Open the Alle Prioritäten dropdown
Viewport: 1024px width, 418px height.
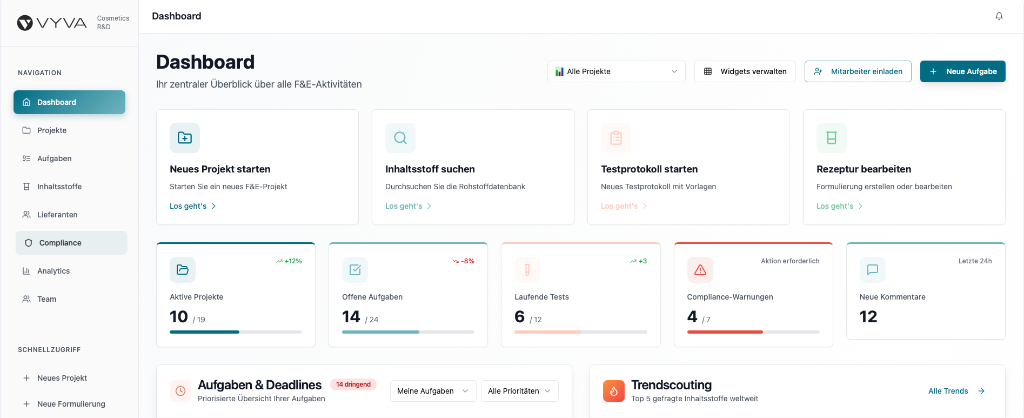519,391
